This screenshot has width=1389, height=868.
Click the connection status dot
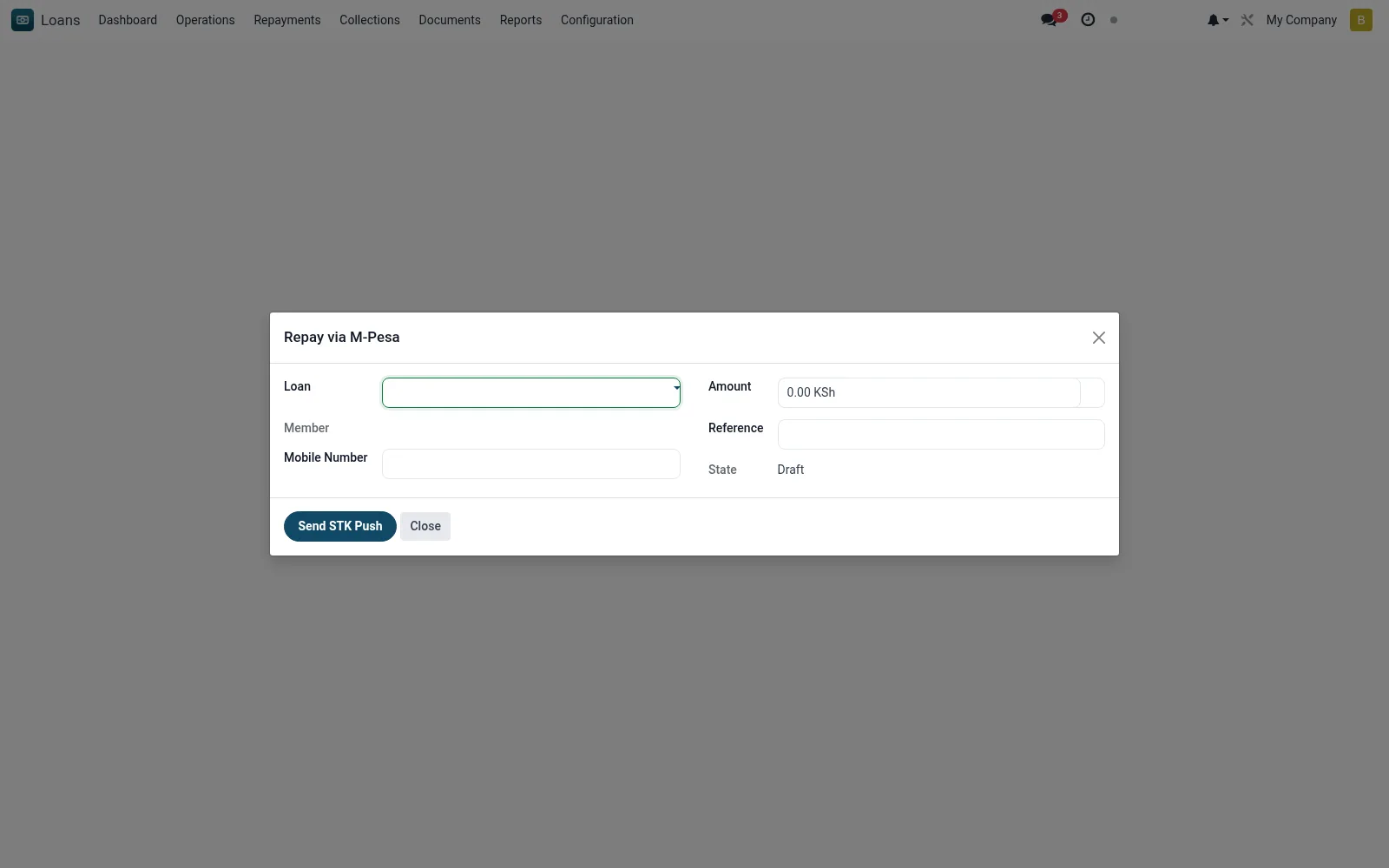tap(1114, 20)
